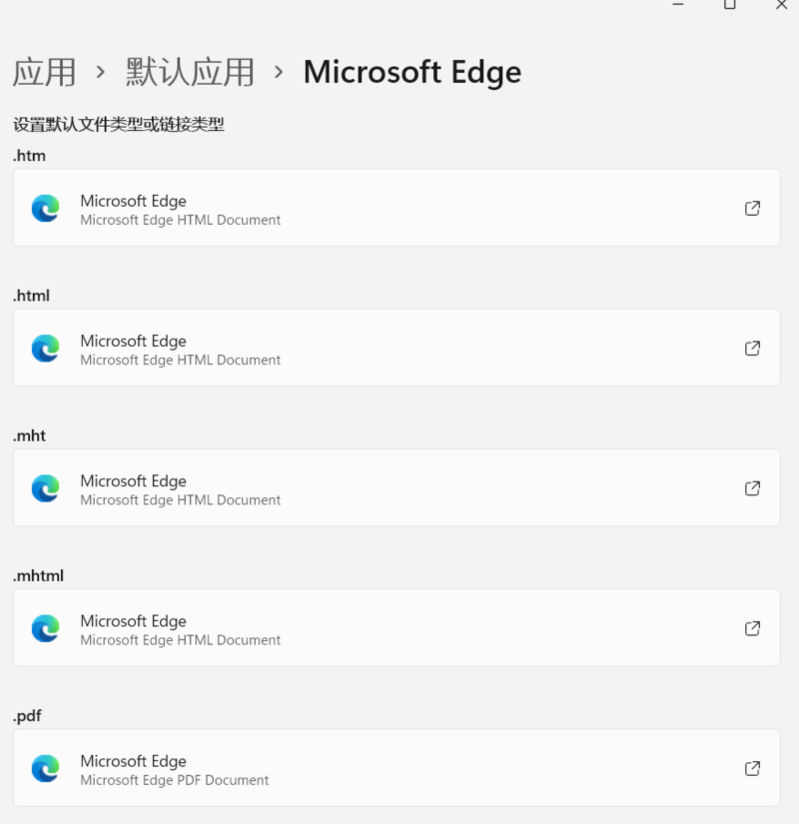Open the .htm default app card
799x824 pixels.
396,208
